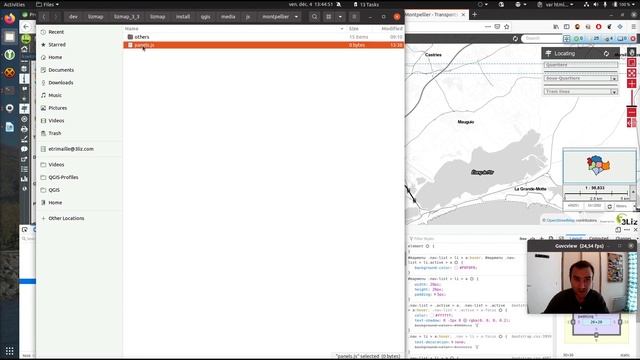
Task: Open the Activities overview
Action: click(14, 4)
